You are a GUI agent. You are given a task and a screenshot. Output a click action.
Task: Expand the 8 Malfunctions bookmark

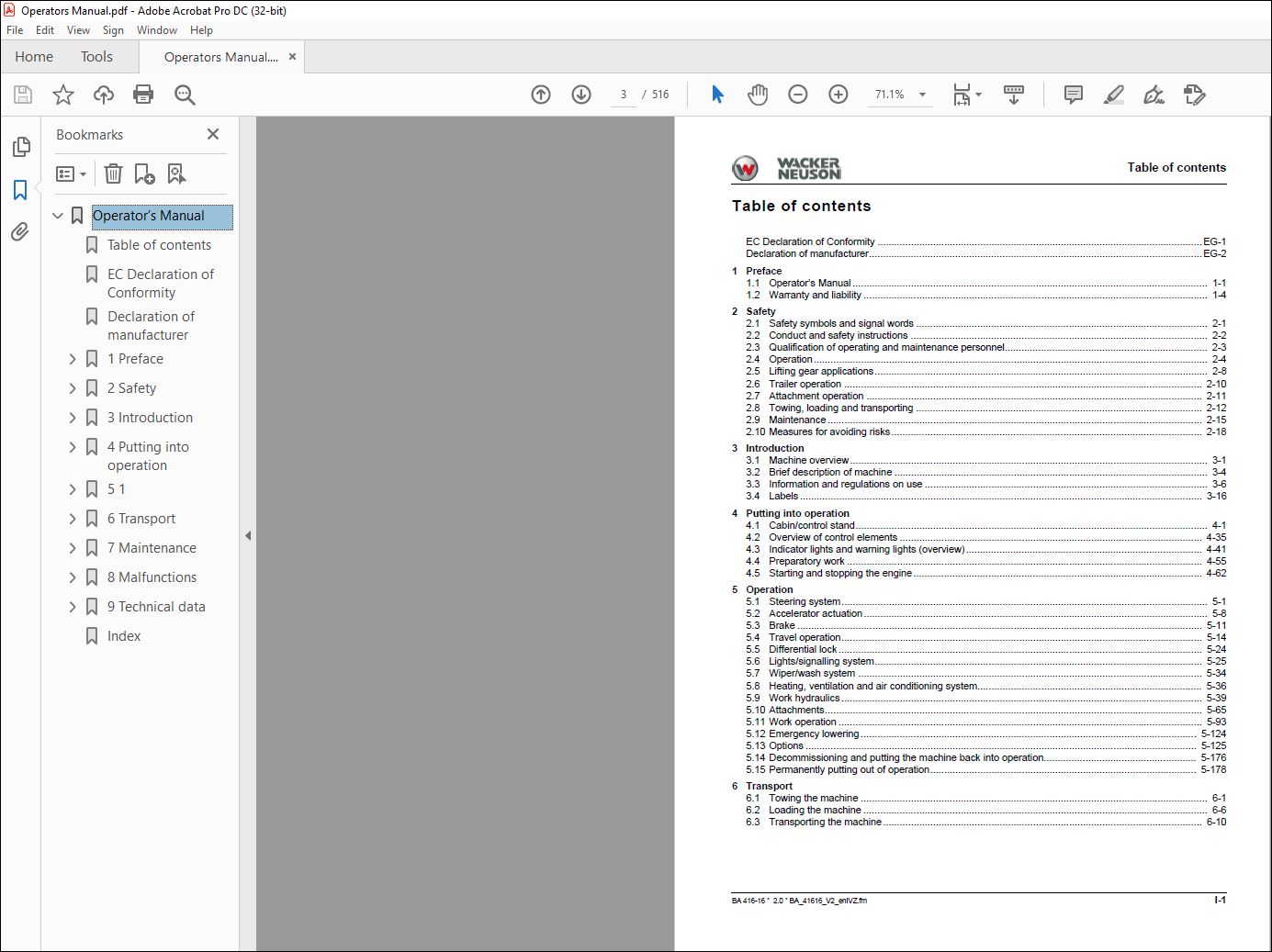click(73, 577)
